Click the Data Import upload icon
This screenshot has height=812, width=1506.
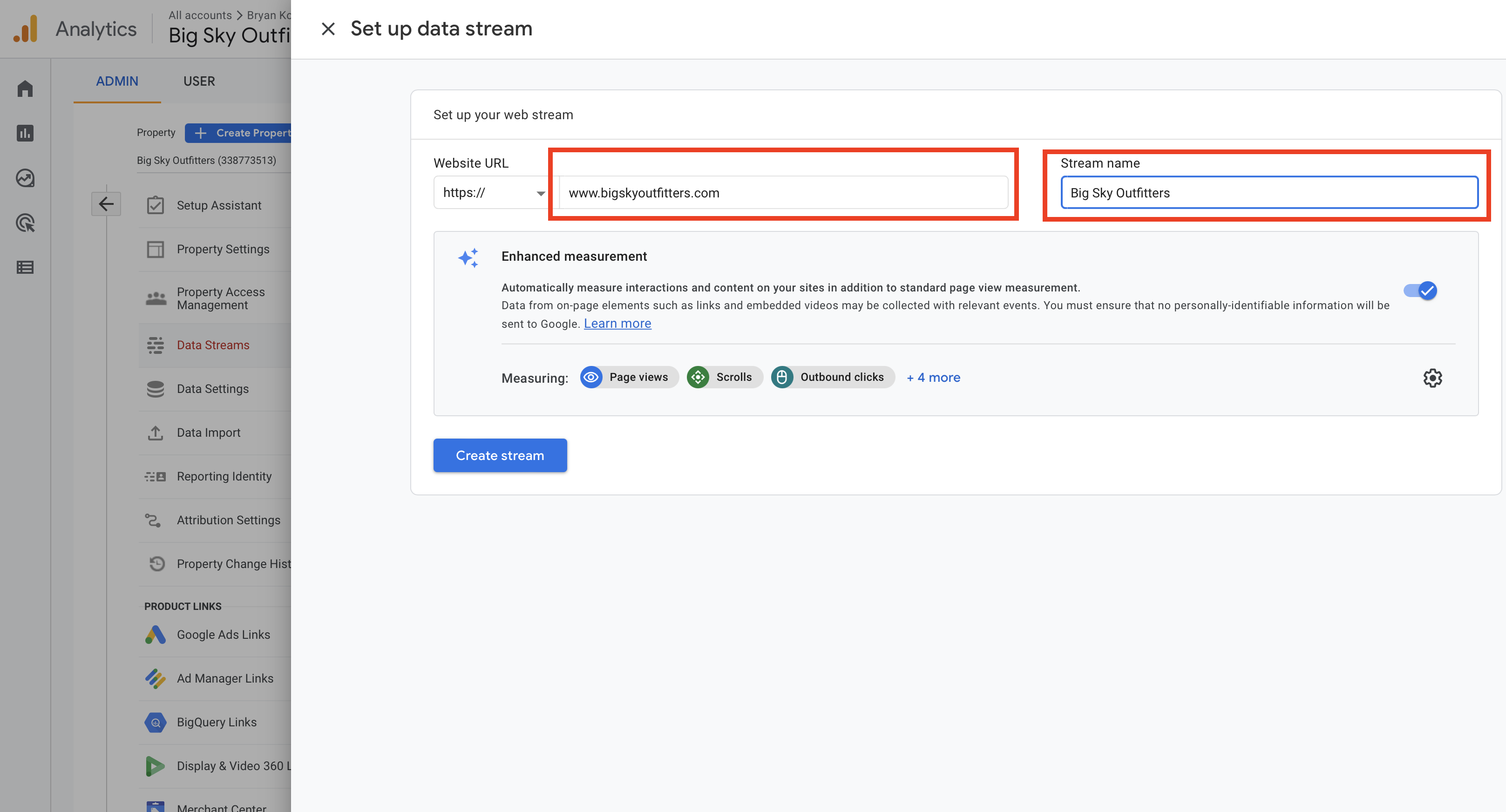pos(156,433)
